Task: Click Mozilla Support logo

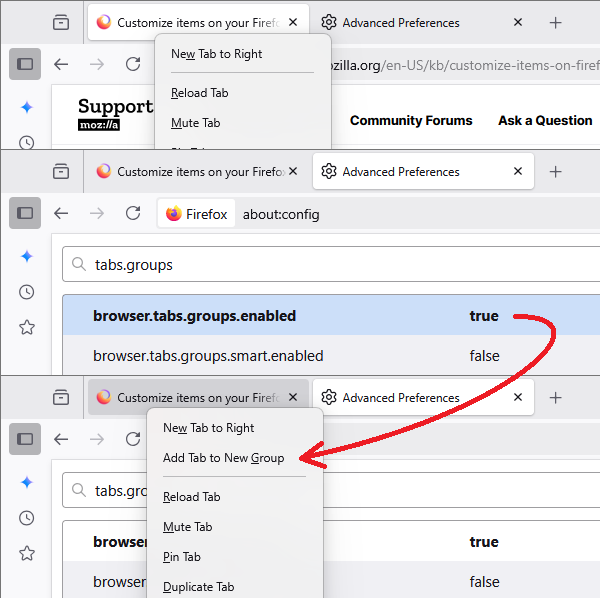Action: (x=115, y=113)
